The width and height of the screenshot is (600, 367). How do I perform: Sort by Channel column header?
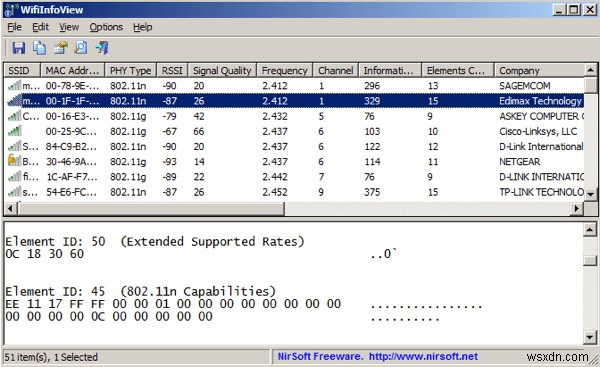click(x=336, y=70)
